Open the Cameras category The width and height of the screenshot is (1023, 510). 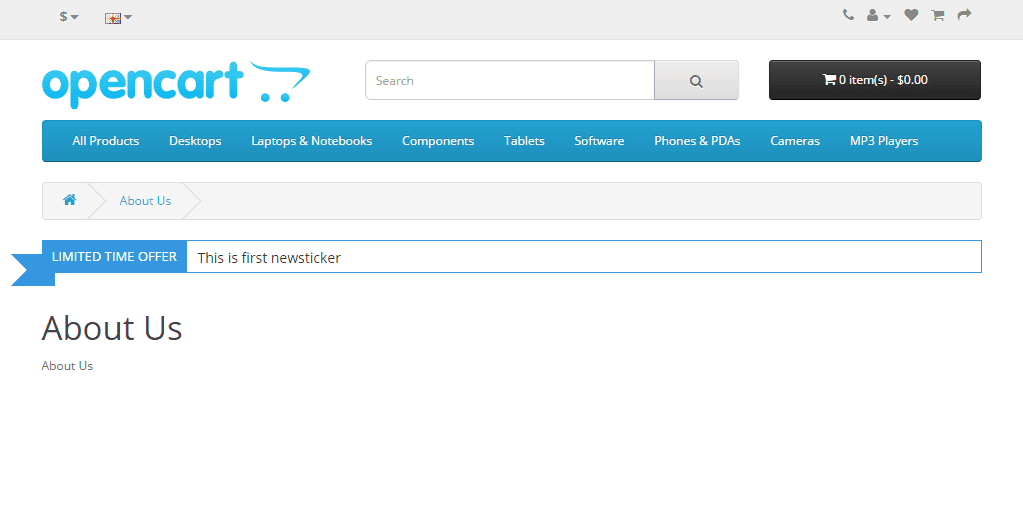click(x=795, y=141)
